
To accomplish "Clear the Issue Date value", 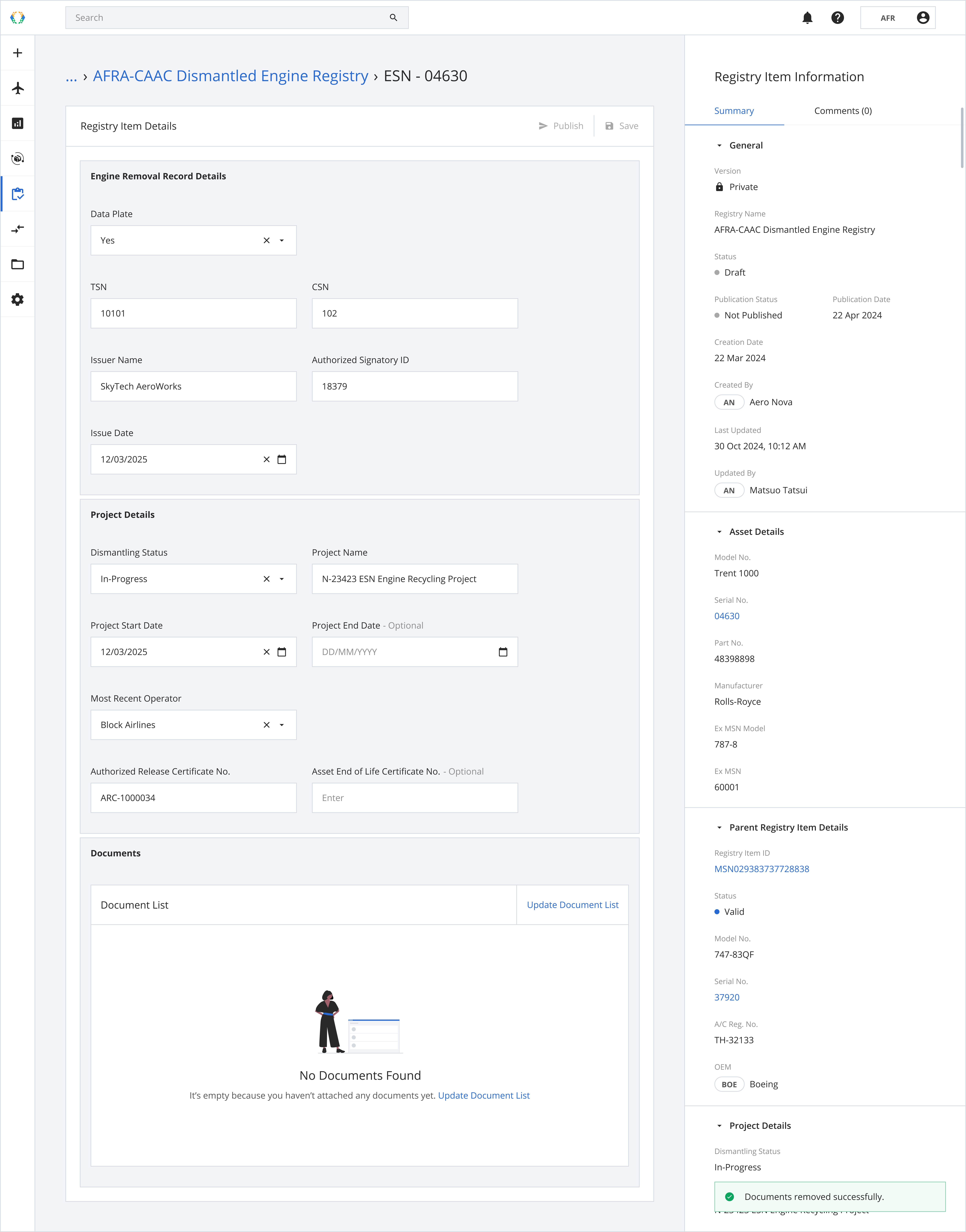I will point(266,459).
